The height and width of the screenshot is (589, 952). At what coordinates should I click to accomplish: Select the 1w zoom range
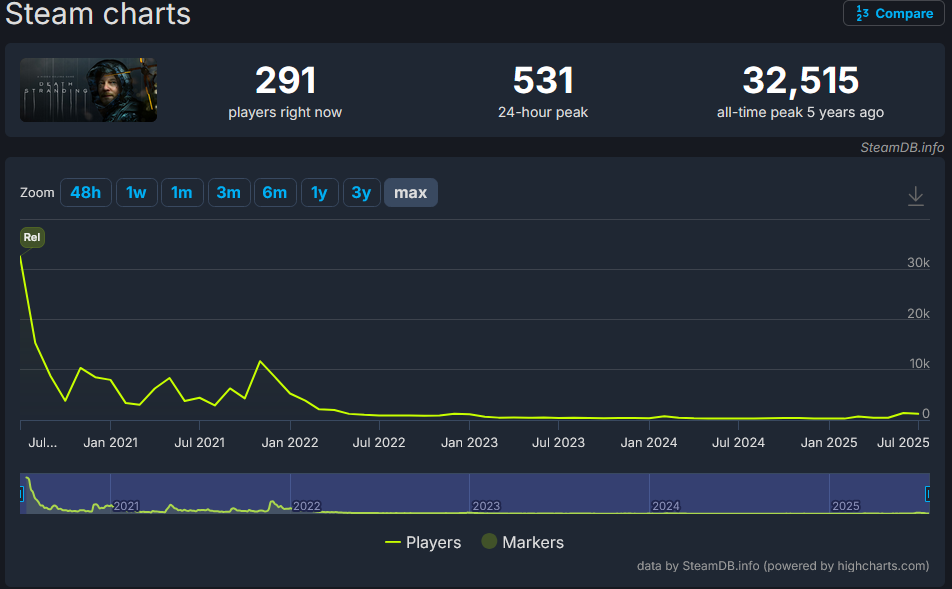(137, 192)
